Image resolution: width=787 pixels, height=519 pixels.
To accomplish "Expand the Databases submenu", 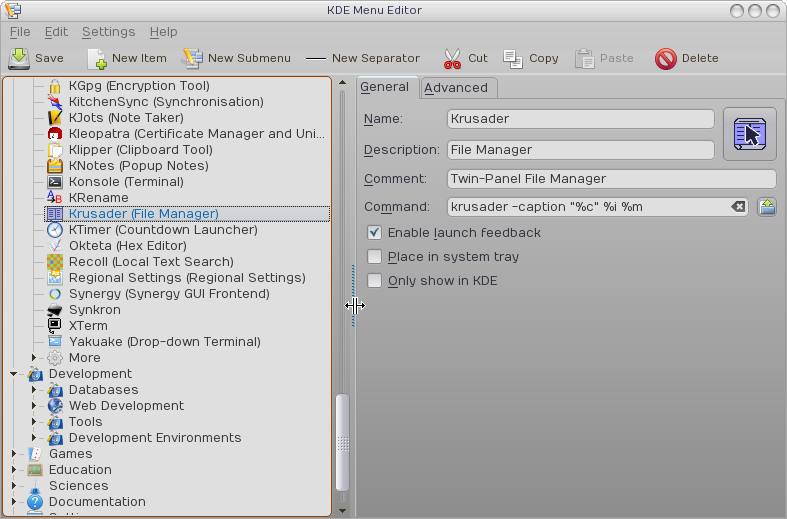I will [34, 390].
